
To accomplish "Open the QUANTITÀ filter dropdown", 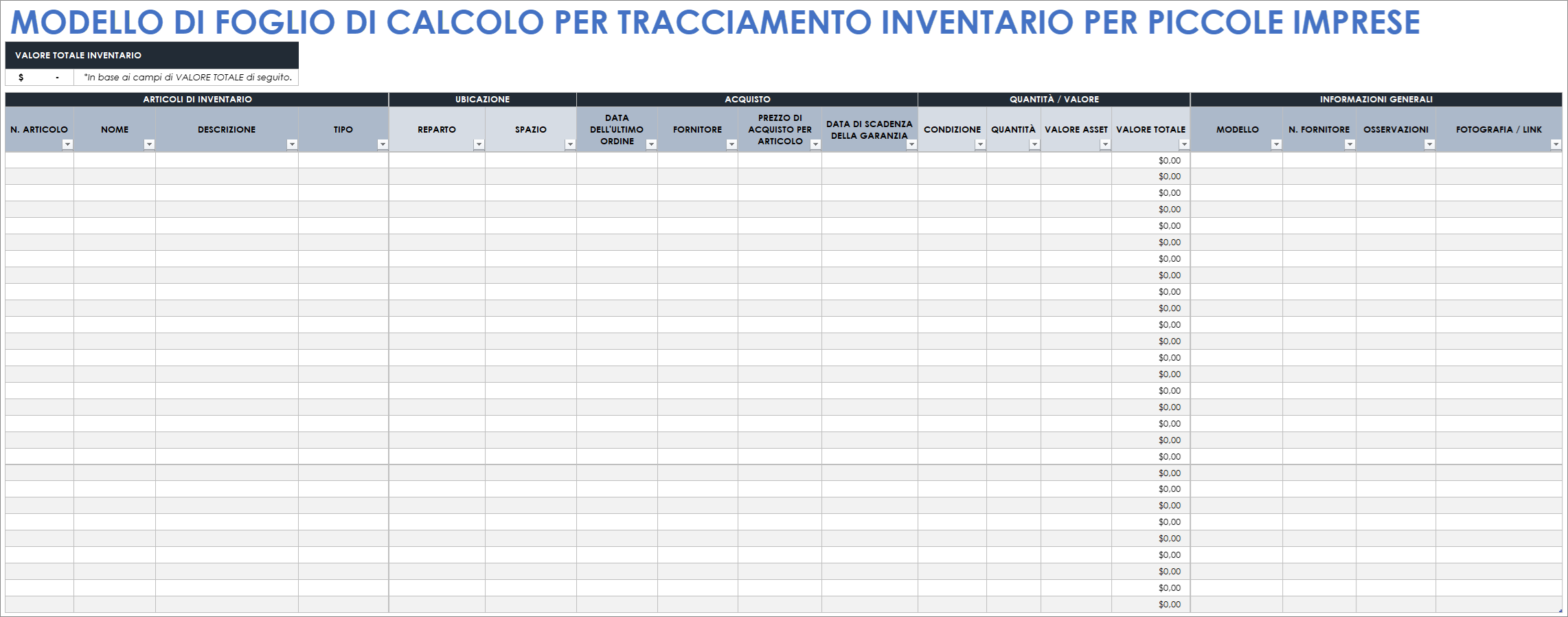I will point(1034,144).
